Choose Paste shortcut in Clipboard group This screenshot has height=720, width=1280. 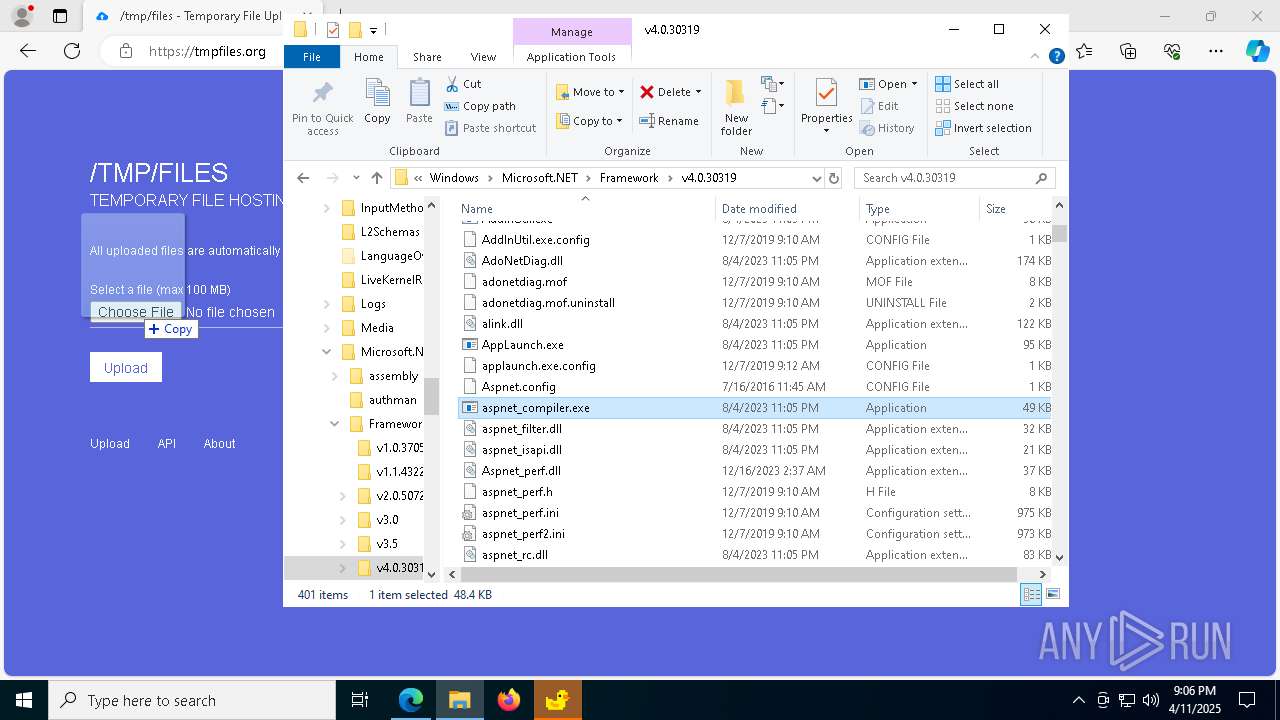point(490,128)
